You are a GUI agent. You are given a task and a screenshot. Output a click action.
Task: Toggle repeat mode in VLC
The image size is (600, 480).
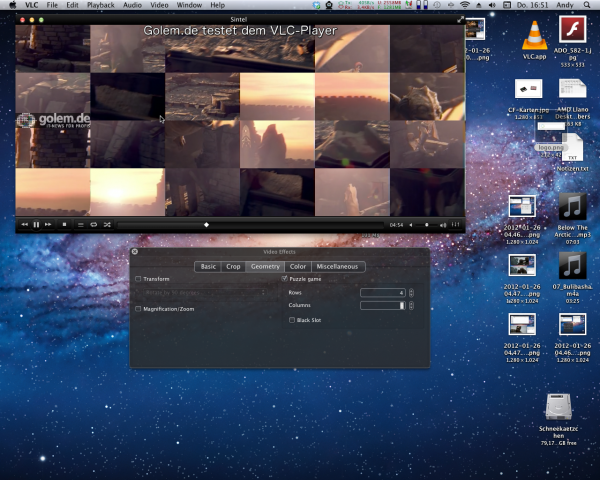pos(94,225)
